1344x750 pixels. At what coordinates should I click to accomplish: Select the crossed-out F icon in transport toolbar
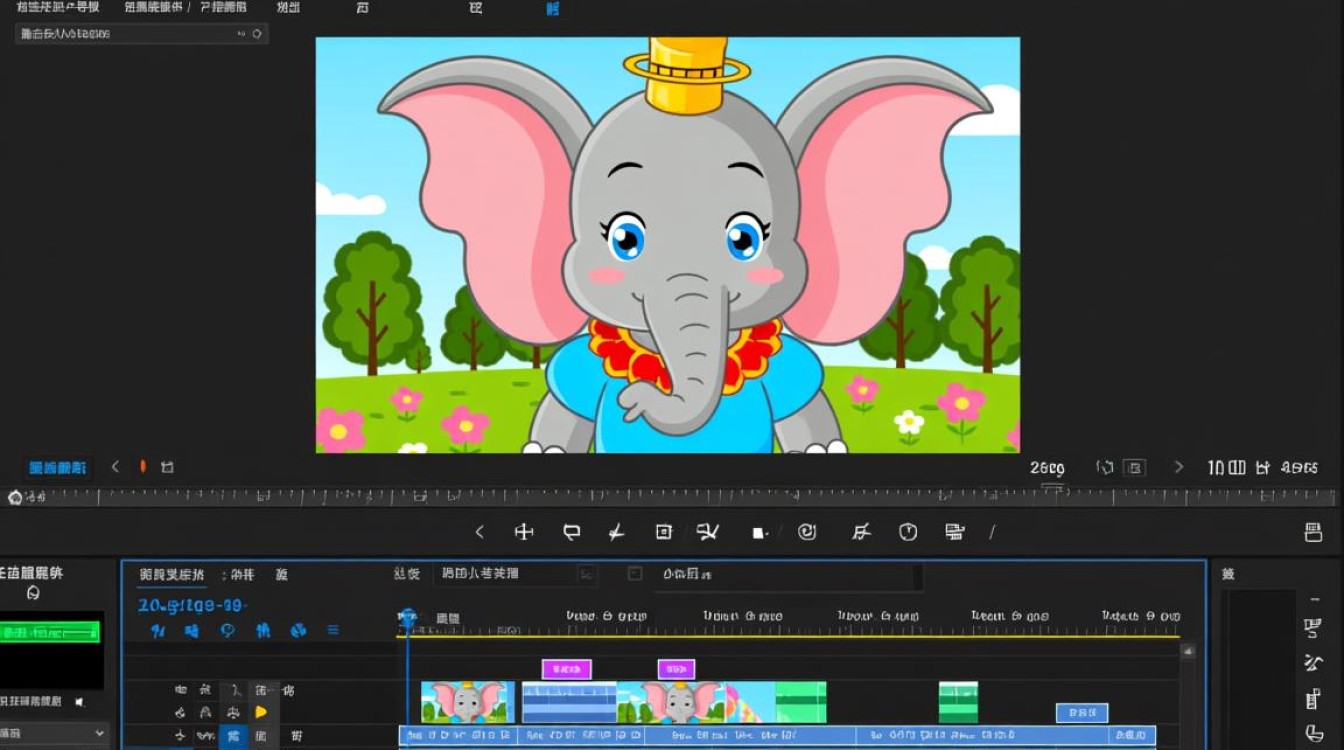[x=861, y=532]
